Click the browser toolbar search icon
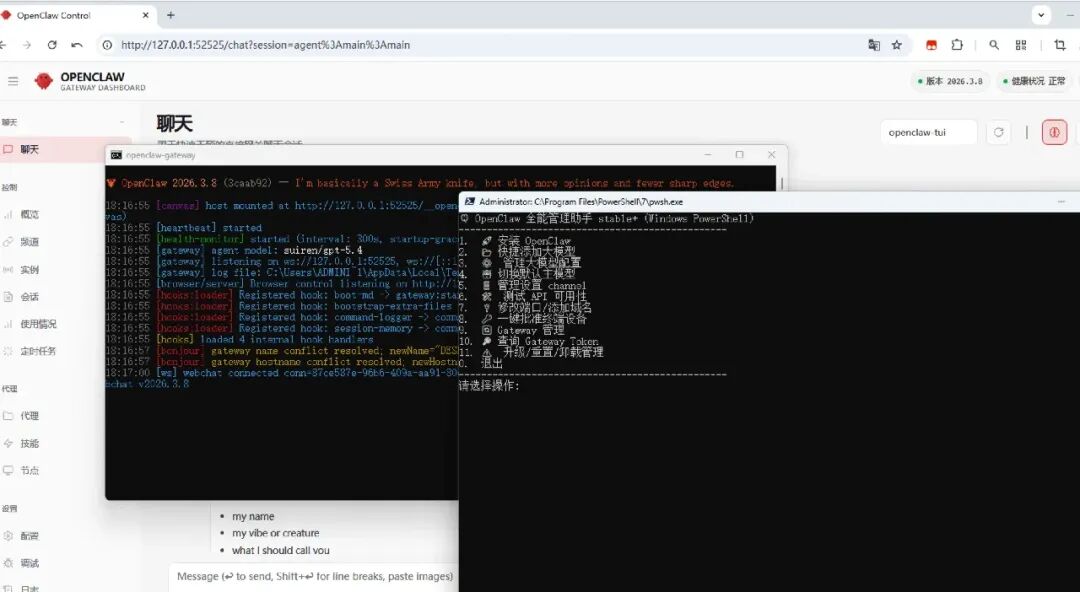1080x592 pixels. [x=994, y=45]
